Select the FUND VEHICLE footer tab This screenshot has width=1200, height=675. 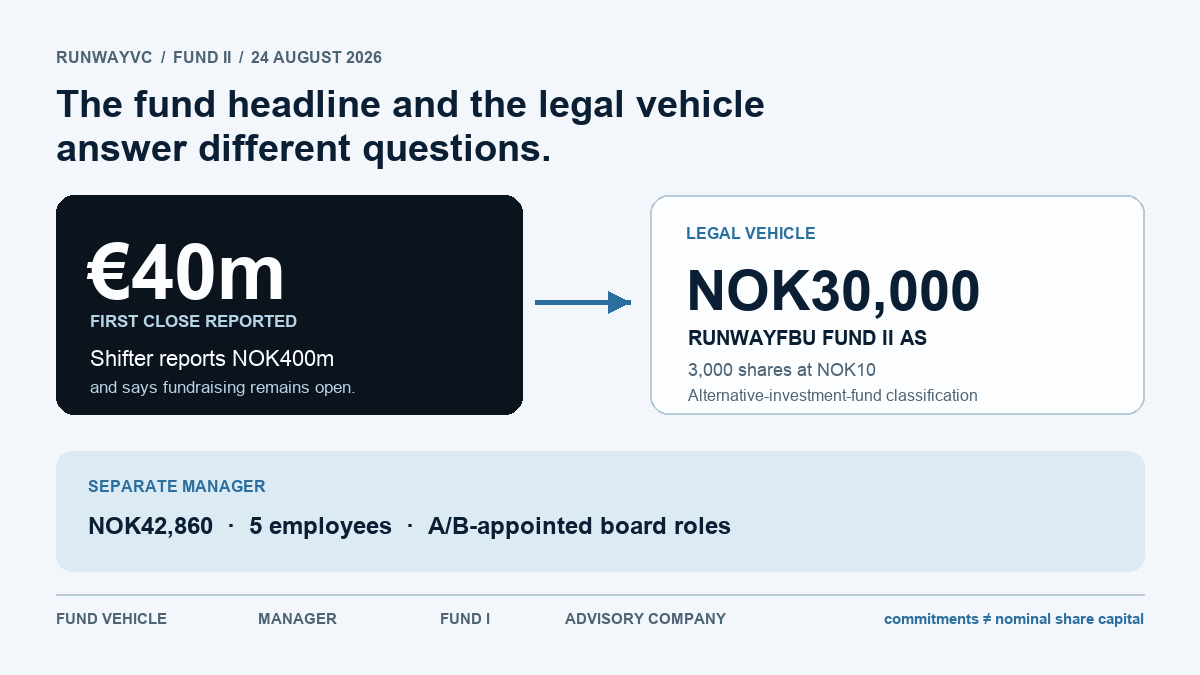point(111,619)
